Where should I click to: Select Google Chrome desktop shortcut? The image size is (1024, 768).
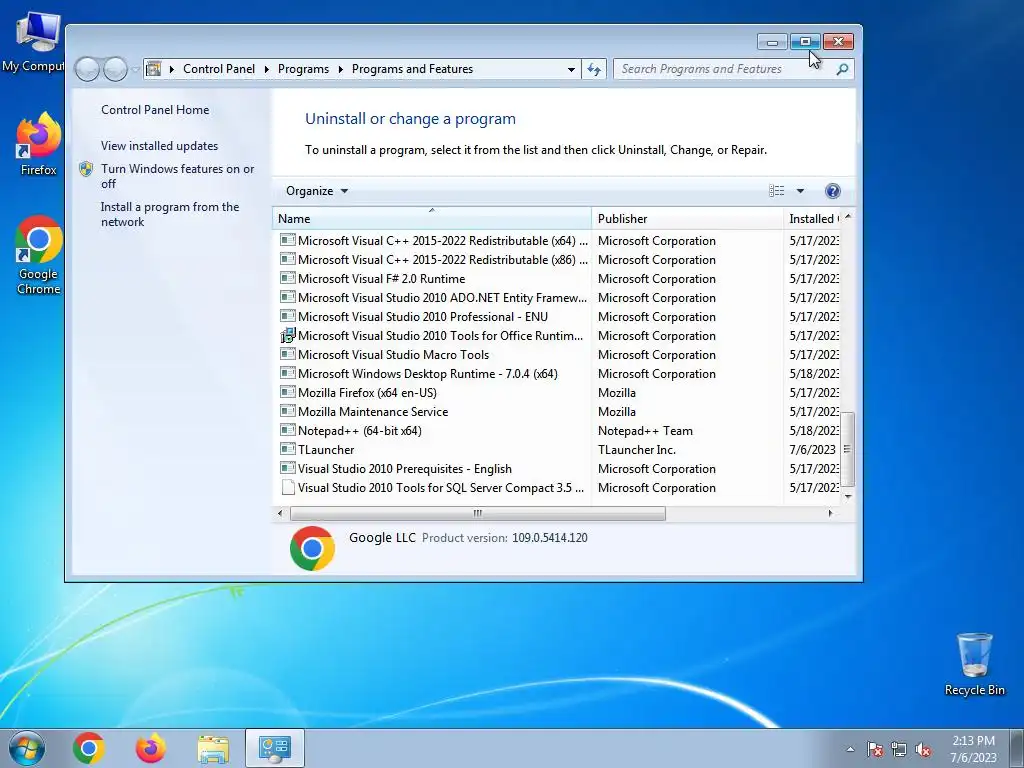(x=38, y=255)
